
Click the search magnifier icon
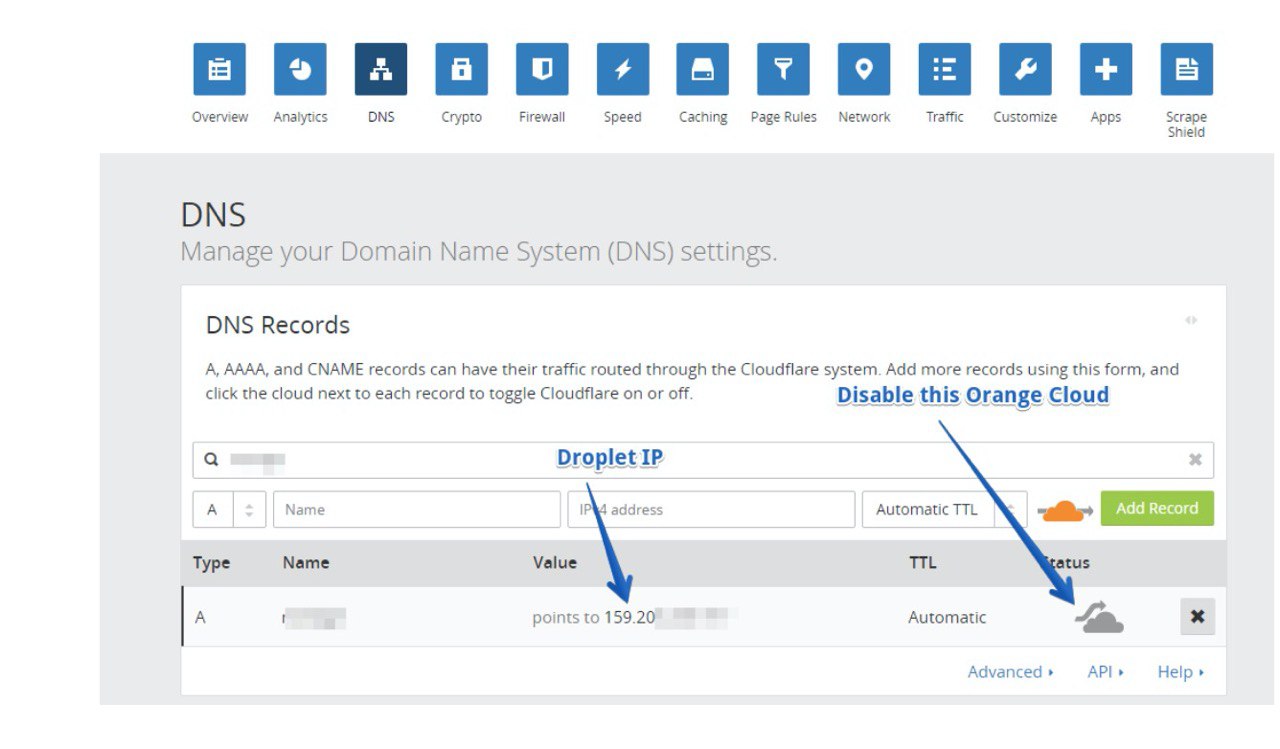click(211, 460)
